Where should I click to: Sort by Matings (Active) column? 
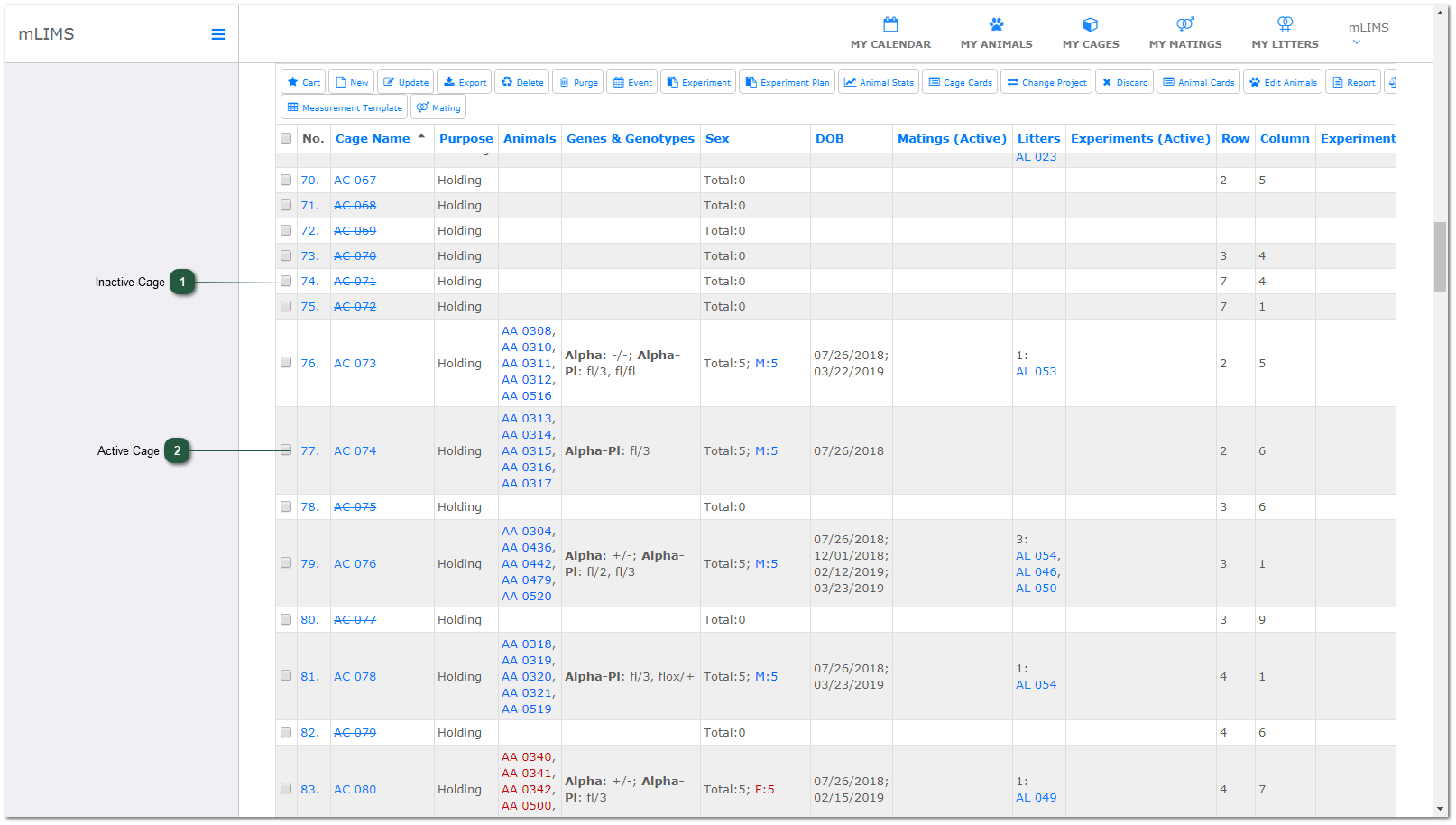click(952, 138)
